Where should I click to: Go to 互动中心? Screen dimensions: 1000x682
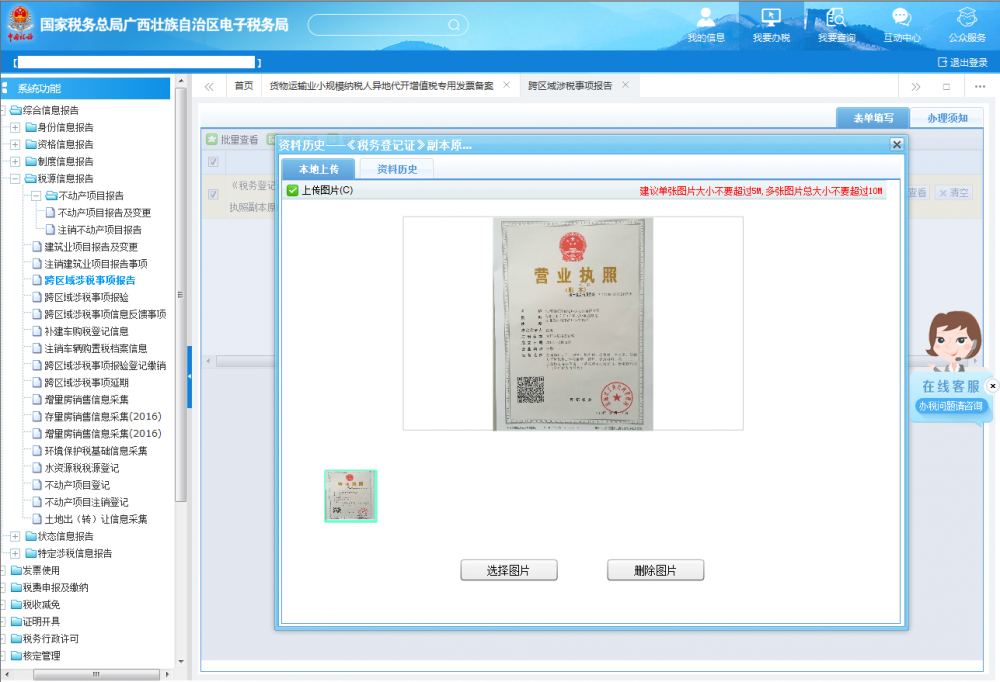tap(901, 24)
